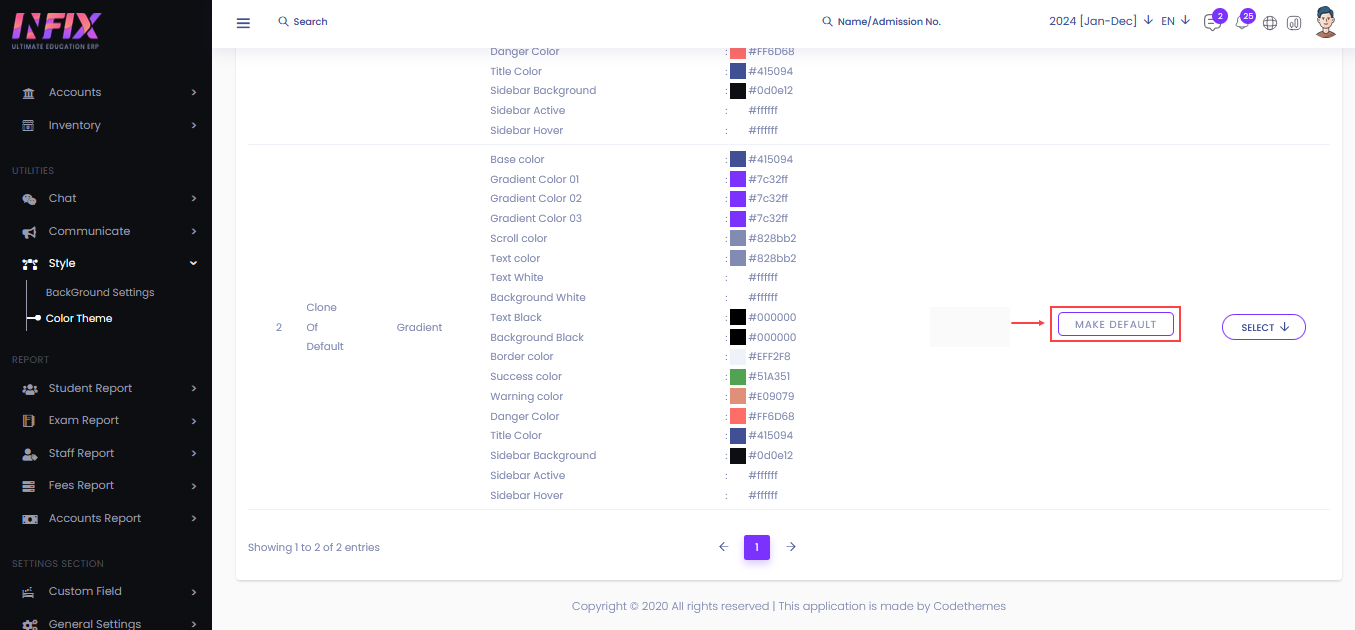Click the Scroll color swatch
The image size is (1355, 630).
(738, 238)
